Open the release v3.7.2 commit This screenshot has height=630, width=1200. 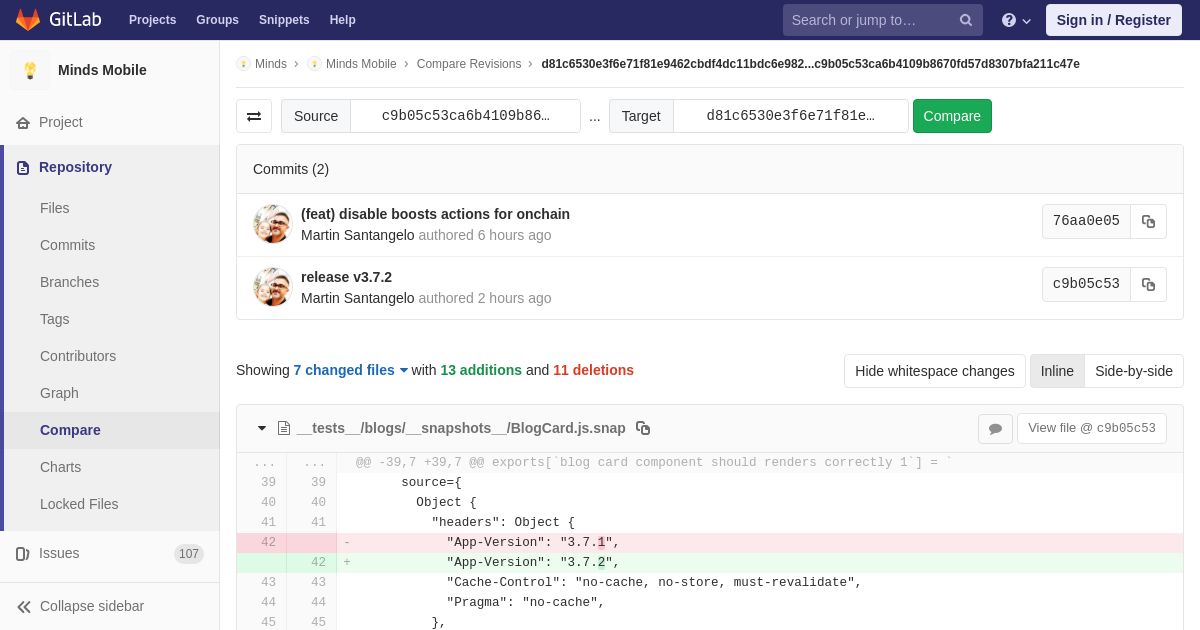click(x=346, y=277)
